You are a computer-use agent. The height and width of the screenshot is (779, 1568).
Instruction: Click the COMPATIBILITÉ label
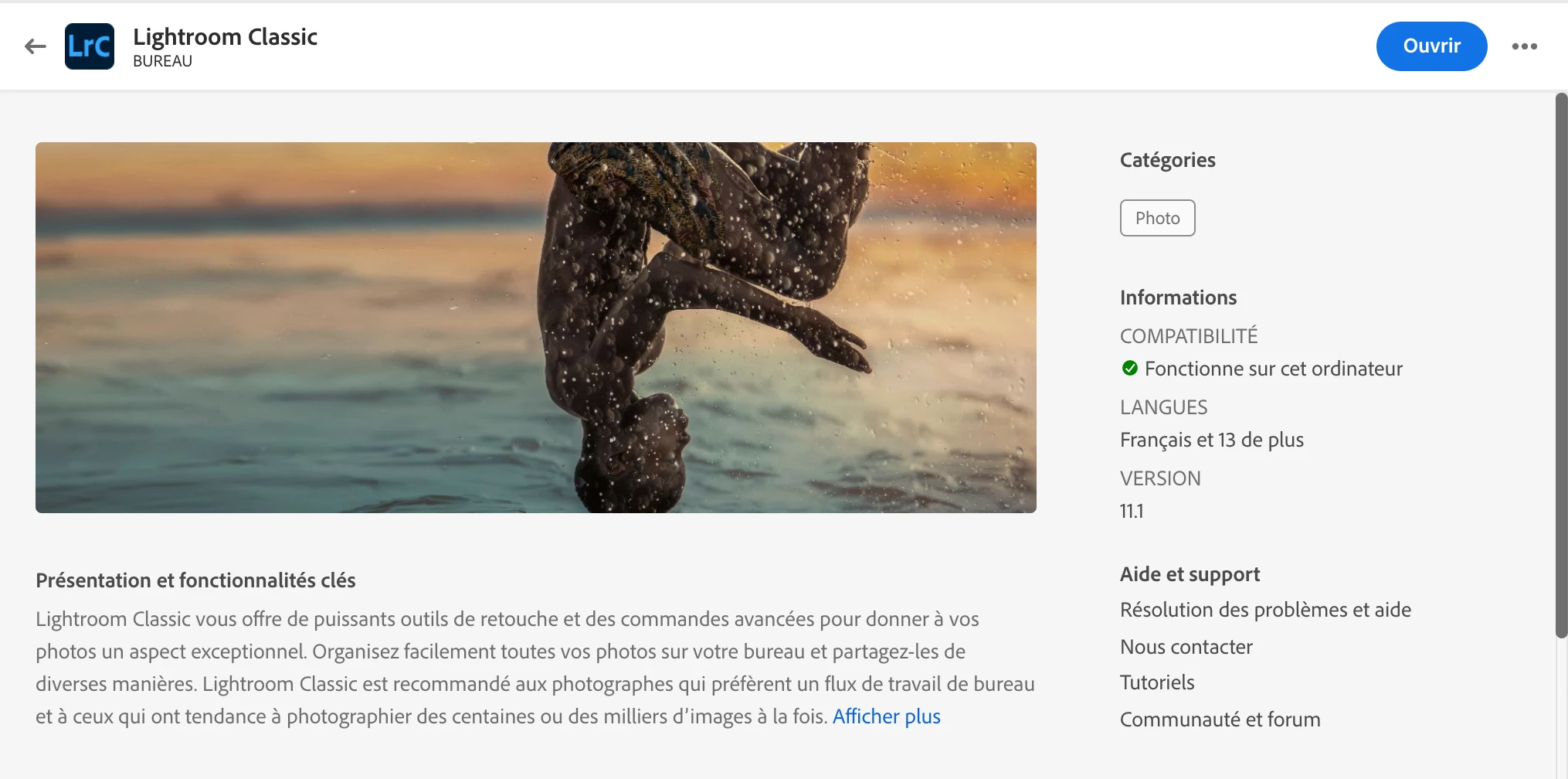[x=1189, y=336]
